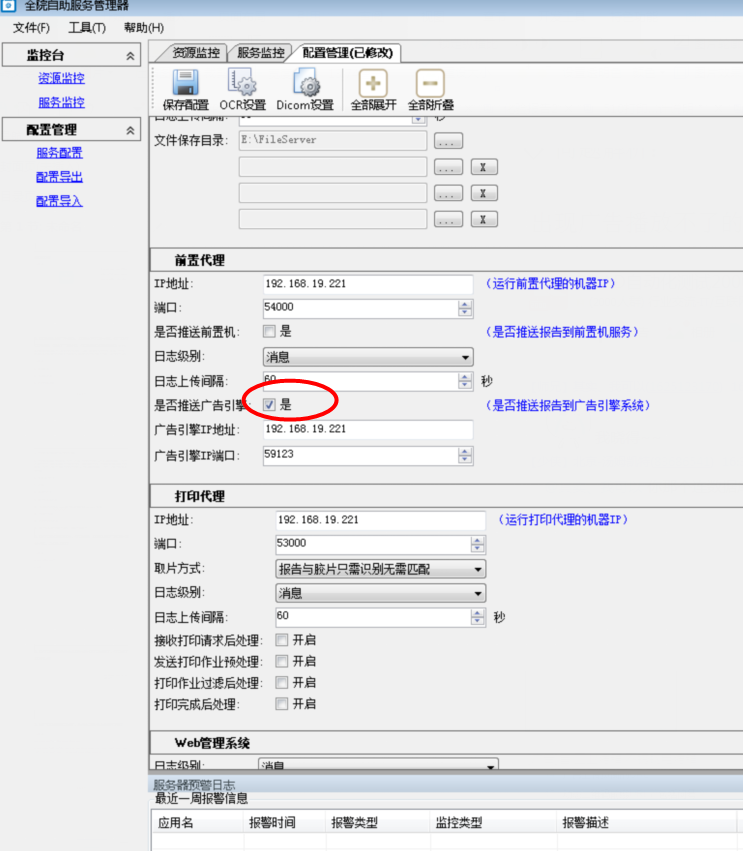Click the 广告引擎IP地址 input field
The image size is (743, 851).
pos(367,429)
